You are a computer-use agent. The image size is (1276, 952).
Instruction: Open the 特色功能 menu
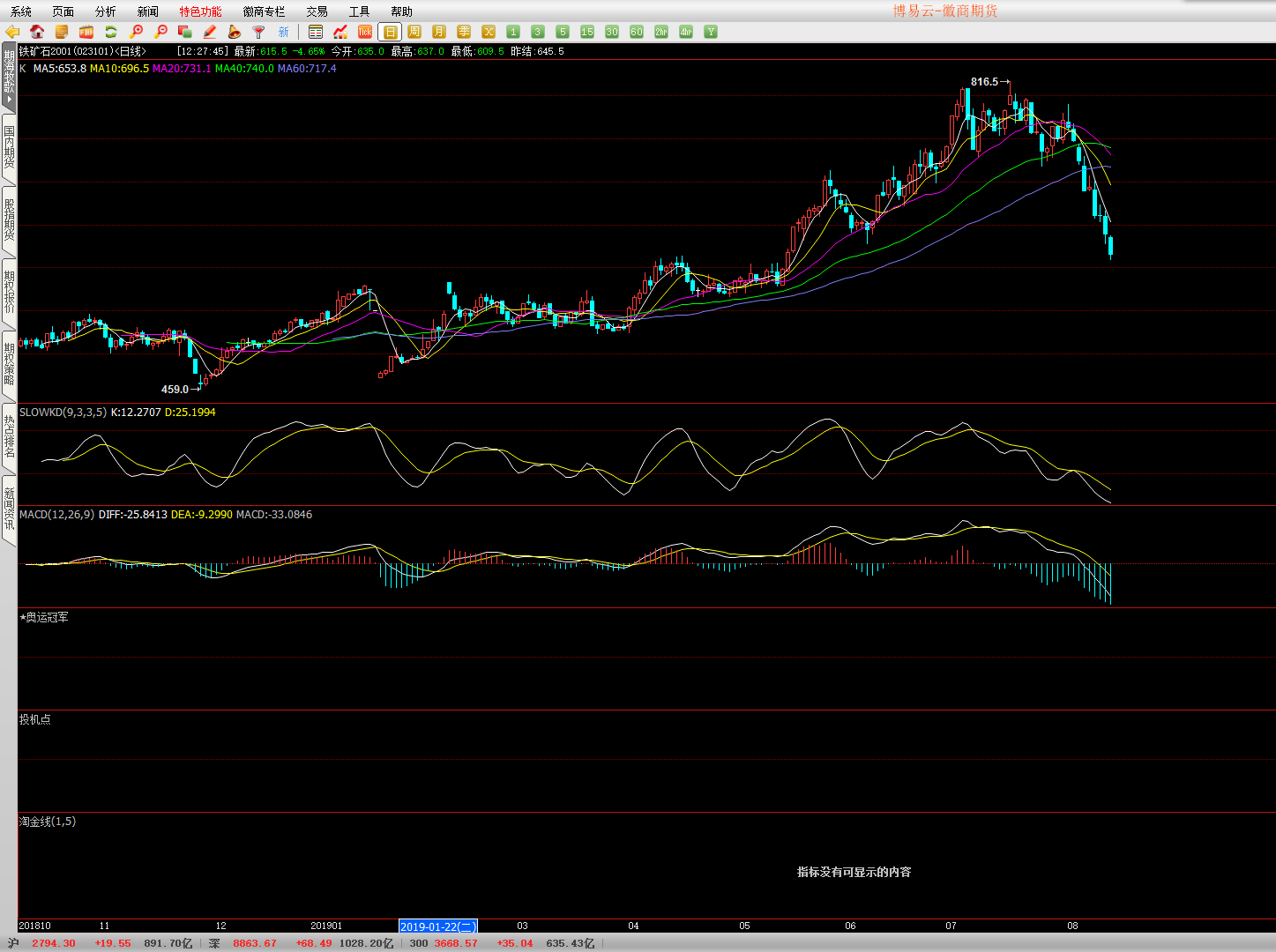pos(200,11)
